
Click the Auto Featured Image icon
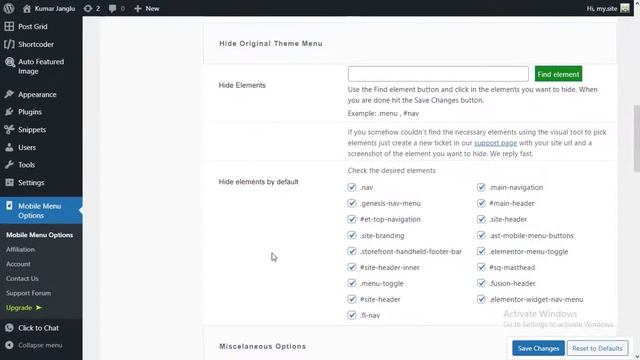[x=9, y=62]
